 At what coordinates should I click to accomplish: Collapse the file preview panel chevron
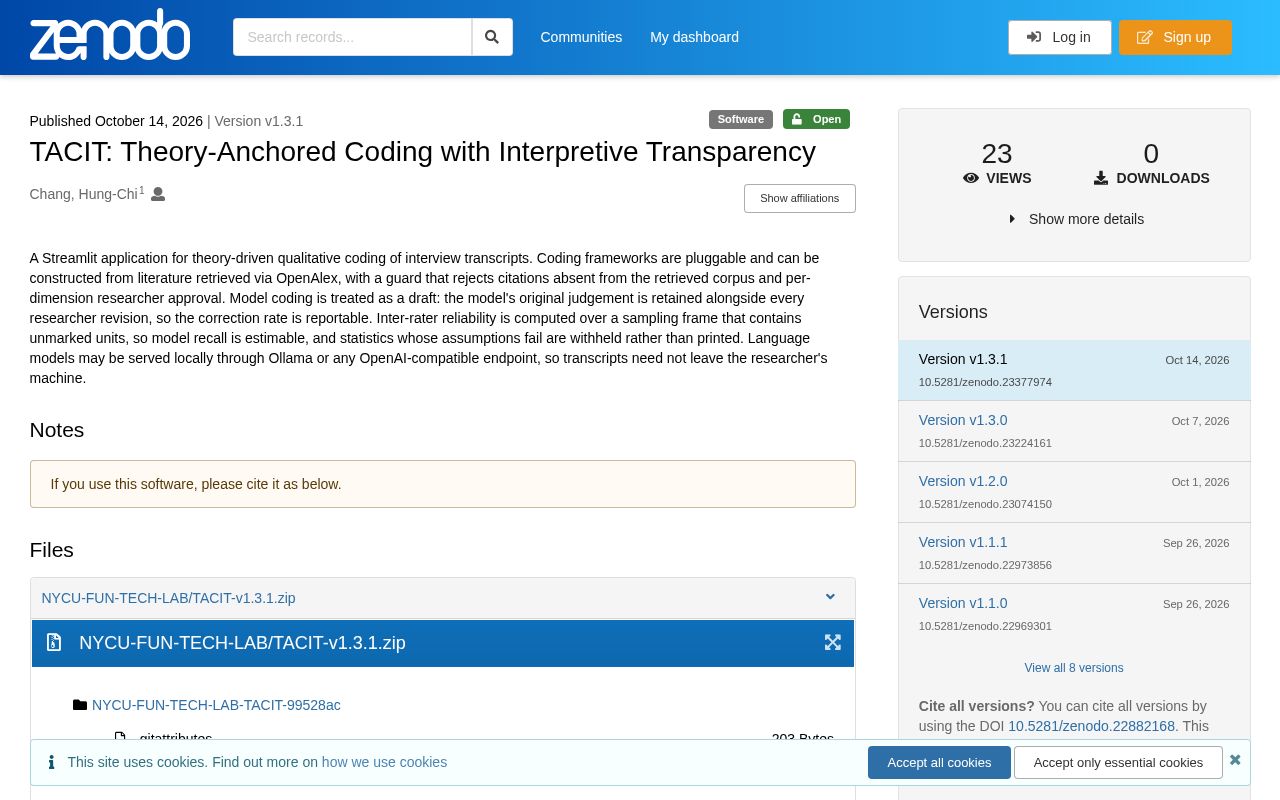pyautogui.click(x=830, y=597)
